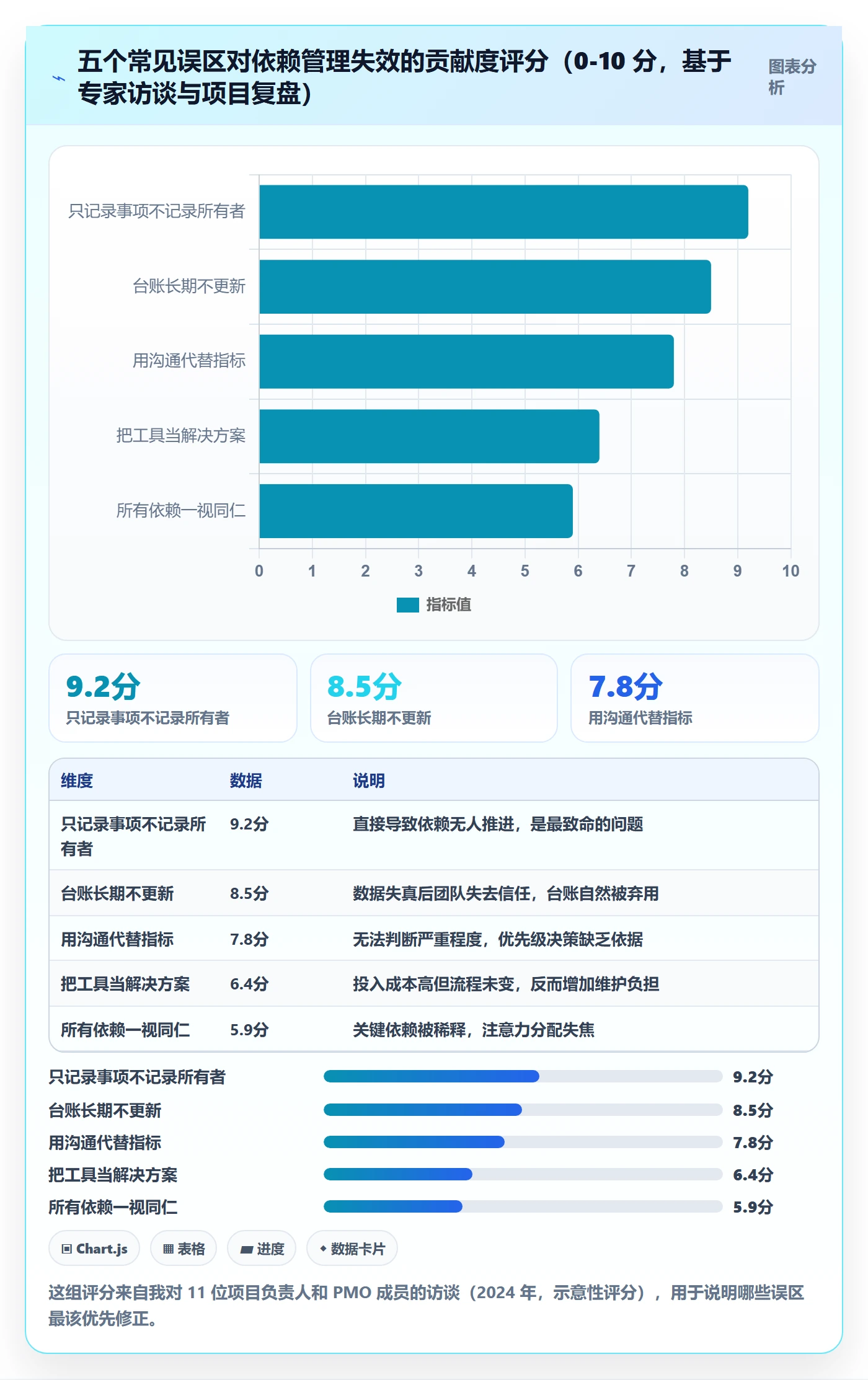The height and width of the screenshot is (1380, 868).
Task: Click progress bar for 用沟通代替指标
Action: pos(523,1142)
